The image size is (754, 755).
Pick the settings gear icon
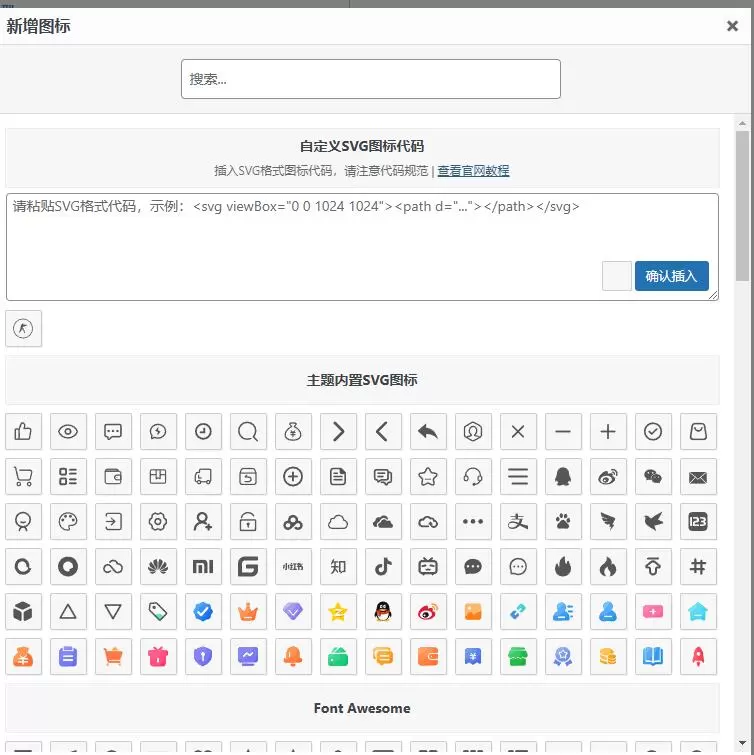[158, 521]
